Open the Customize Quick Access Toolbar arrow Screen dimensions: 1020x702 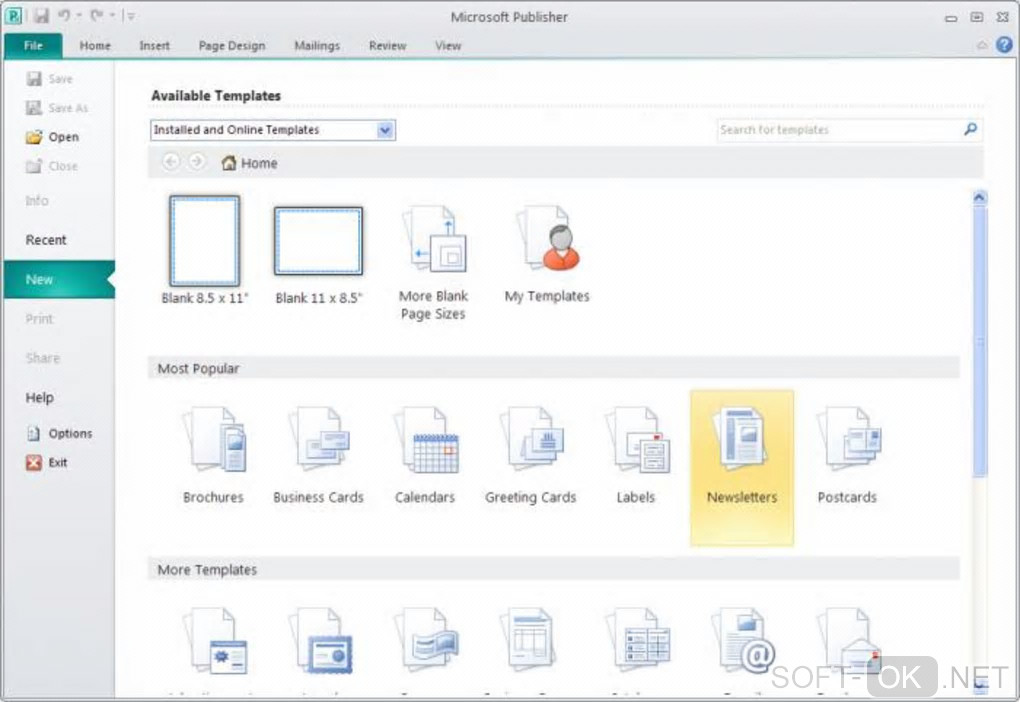coord(130,16)
